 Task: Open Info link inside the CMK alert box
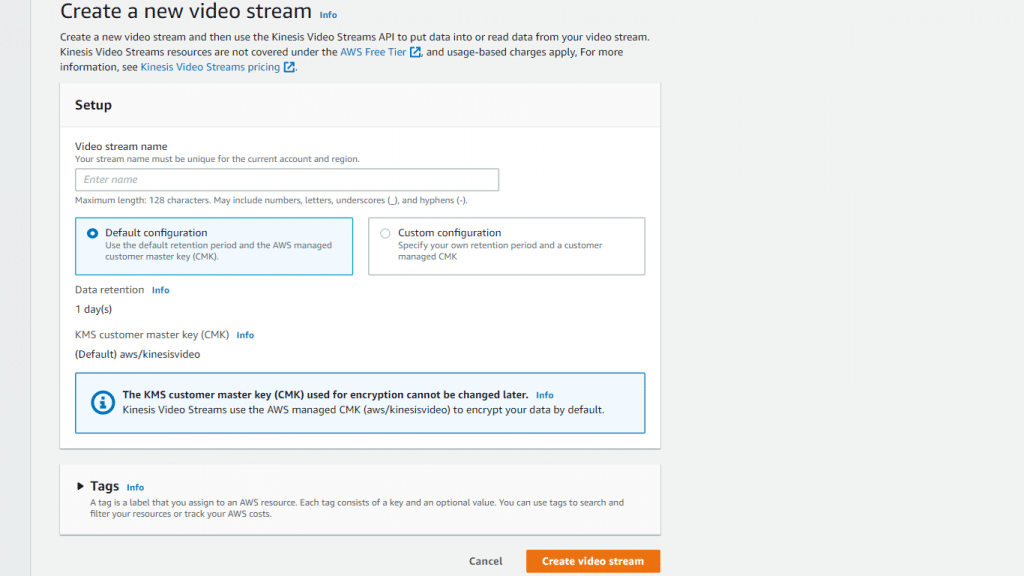click(544, 395)
